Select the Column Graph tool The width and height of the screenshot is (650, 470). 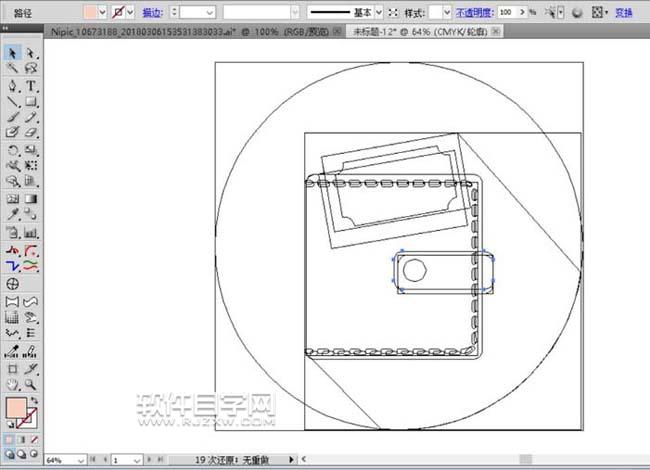click(31, 232)
